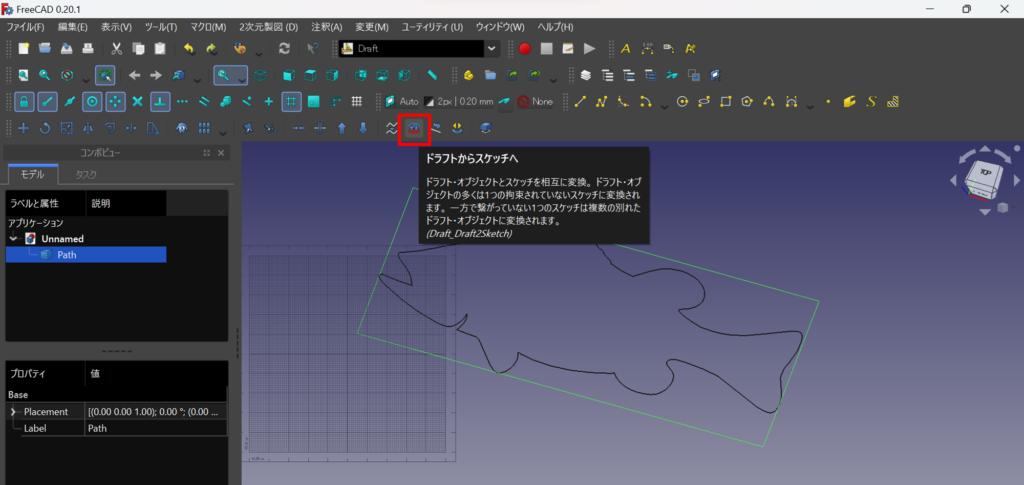Toggle the Draft grid visibility icon
This screenshot has height=485, width=1024.
356,102
